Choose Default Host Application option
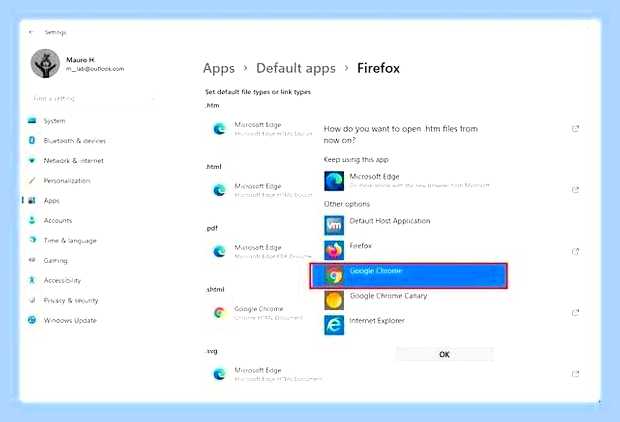 (x=408, y=225)
